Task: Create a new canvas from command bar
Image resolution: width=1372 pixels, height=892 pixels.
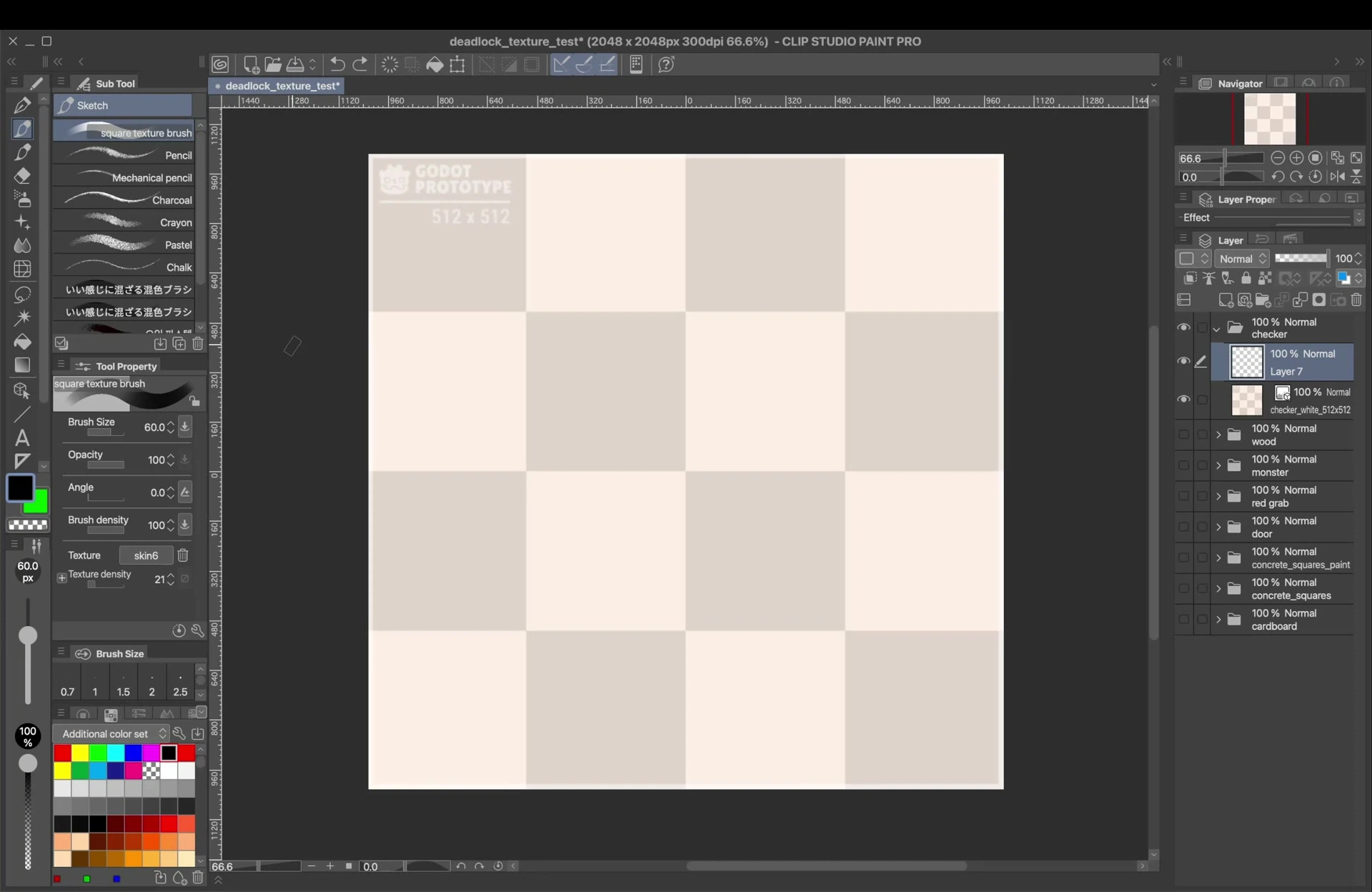Action: point(250,64)
